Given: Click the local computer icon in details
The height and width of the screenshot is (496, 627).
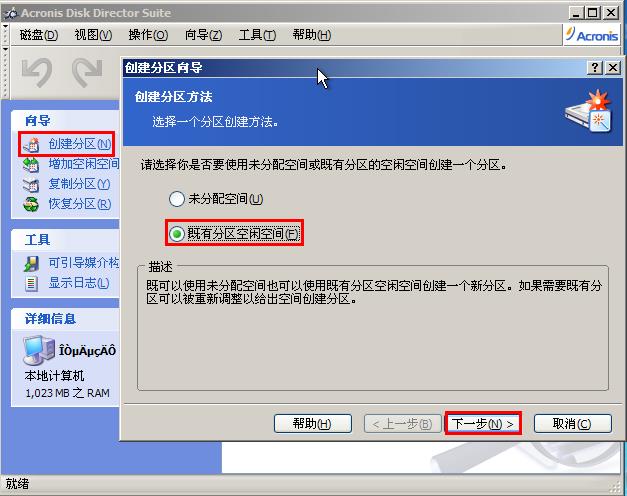Looking at the screenshot, I should click(39, 350).
